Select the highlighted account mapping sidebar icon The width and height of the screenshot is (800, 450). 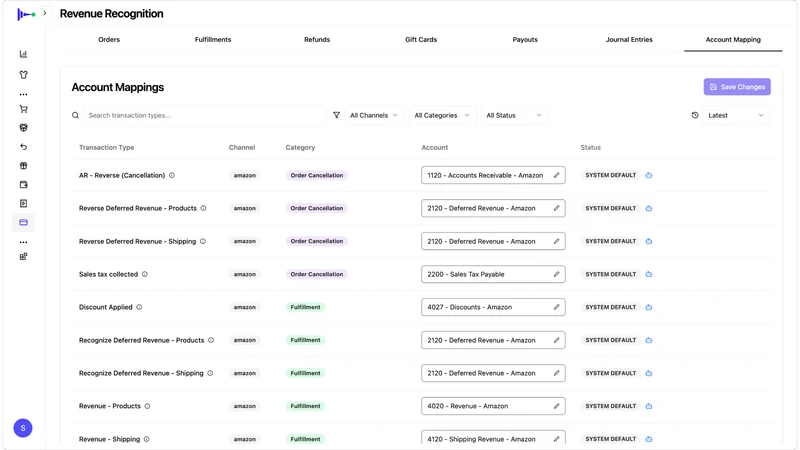pyautogui.click(x=23, y=222)
